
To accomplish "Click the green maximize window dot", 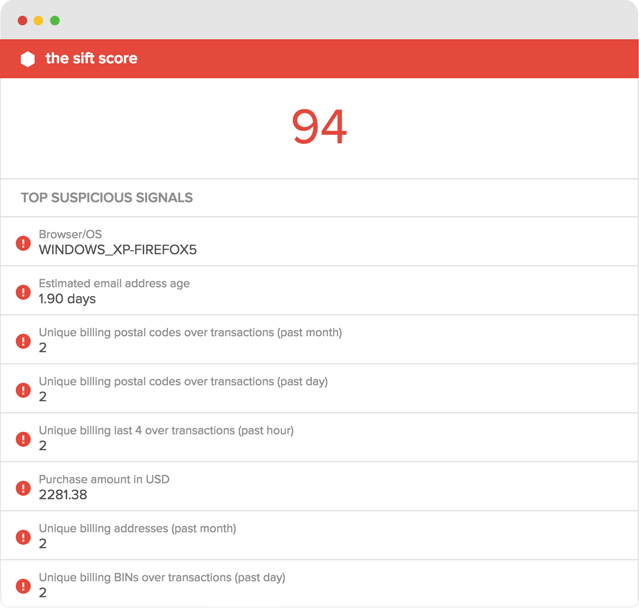I will click(55, 20).
